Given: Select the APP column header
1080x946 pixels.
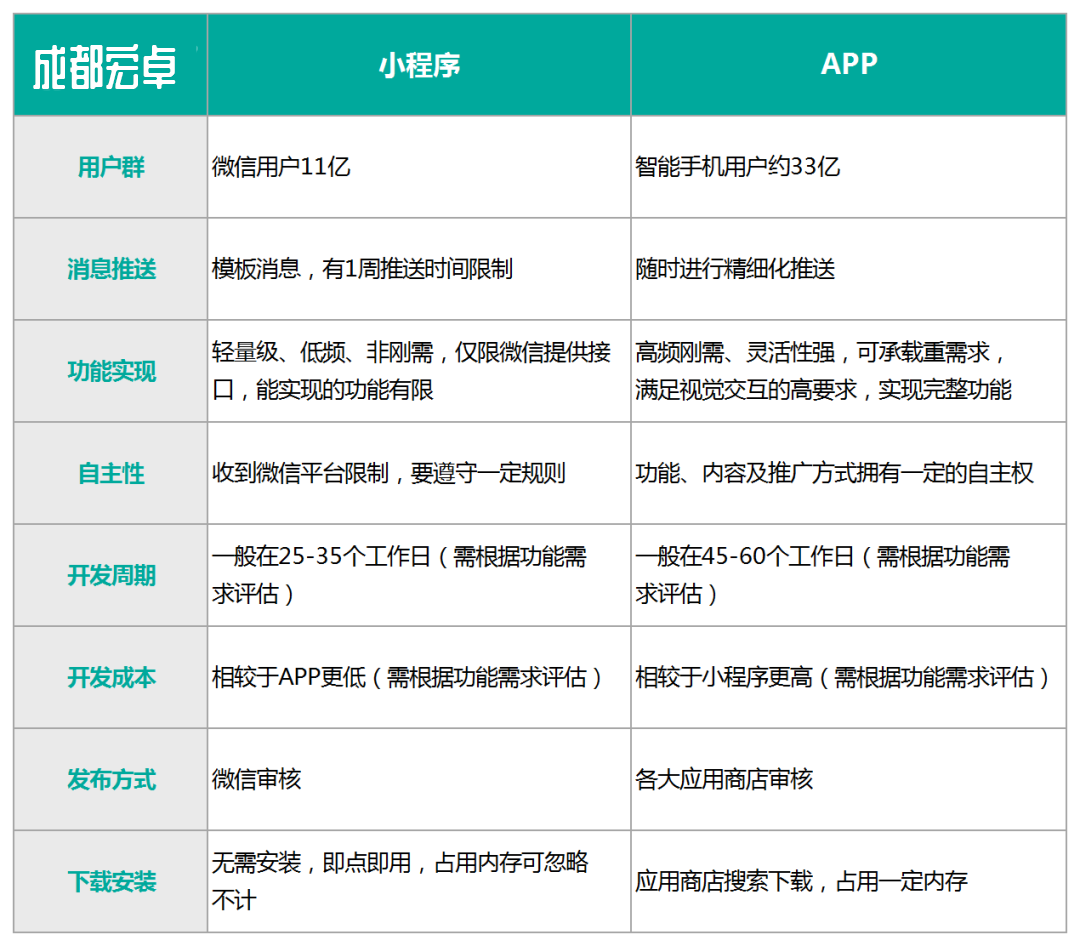Looking at the screenshot, I should (849, 64).
